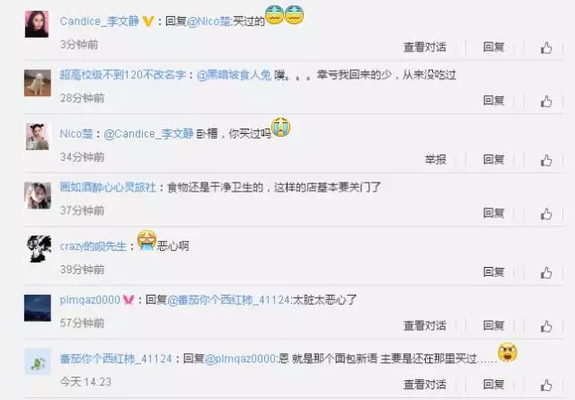
Task: Open crazy的呗先生's black-and-white avatar
Action: (39, 249)
